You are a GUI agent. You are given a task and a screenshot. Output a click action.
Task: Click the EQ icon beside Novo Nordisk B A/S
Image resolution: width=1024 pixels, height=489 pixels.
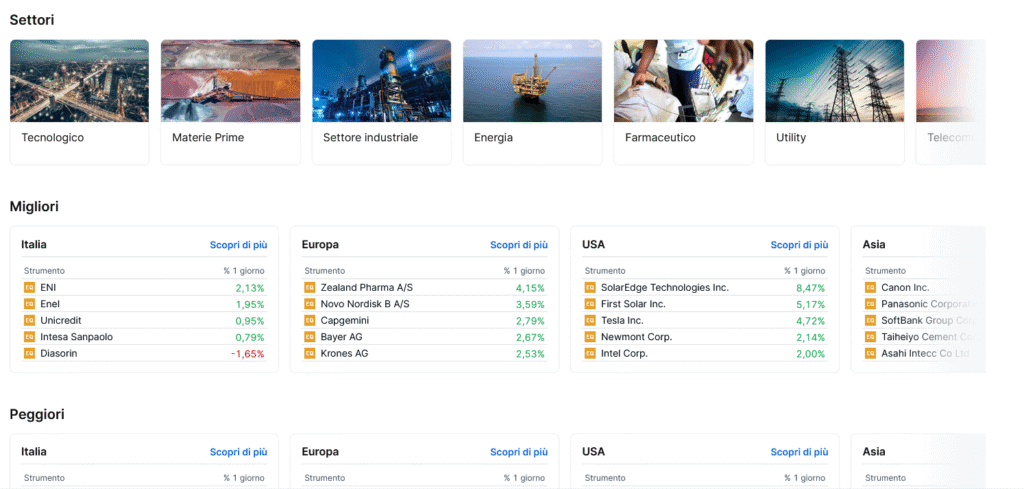coord(310,304)
